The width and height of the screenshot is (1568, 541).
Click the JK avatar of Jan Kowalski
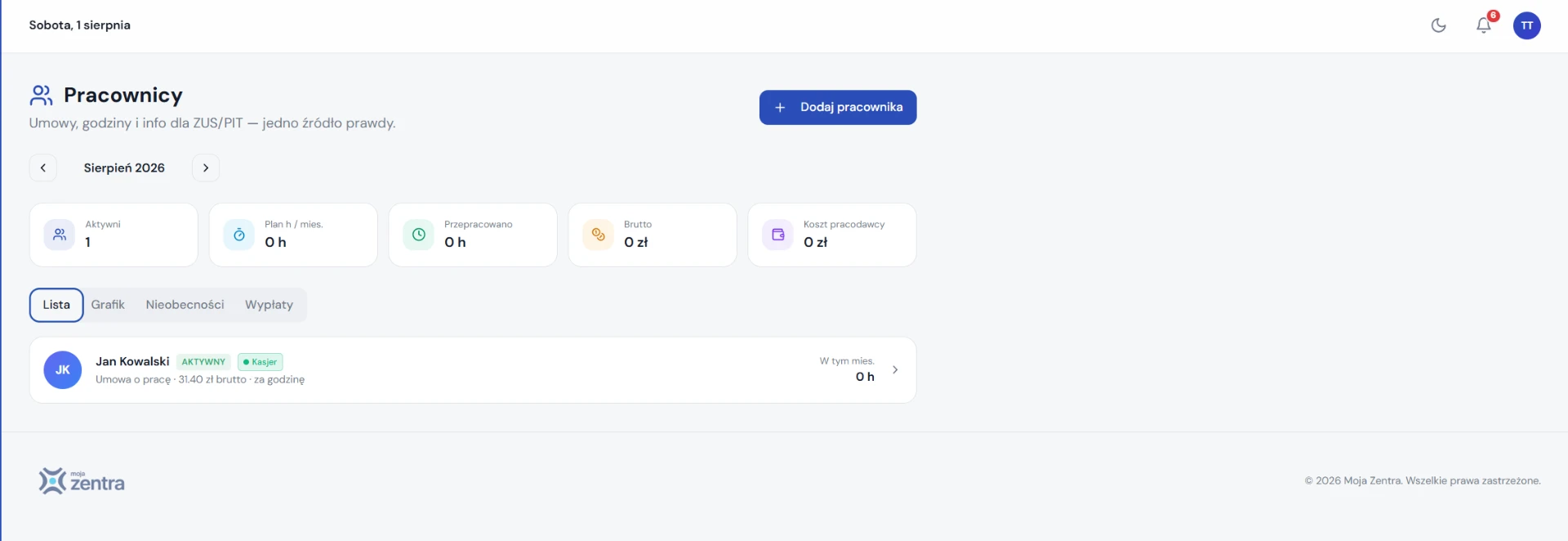63,370
